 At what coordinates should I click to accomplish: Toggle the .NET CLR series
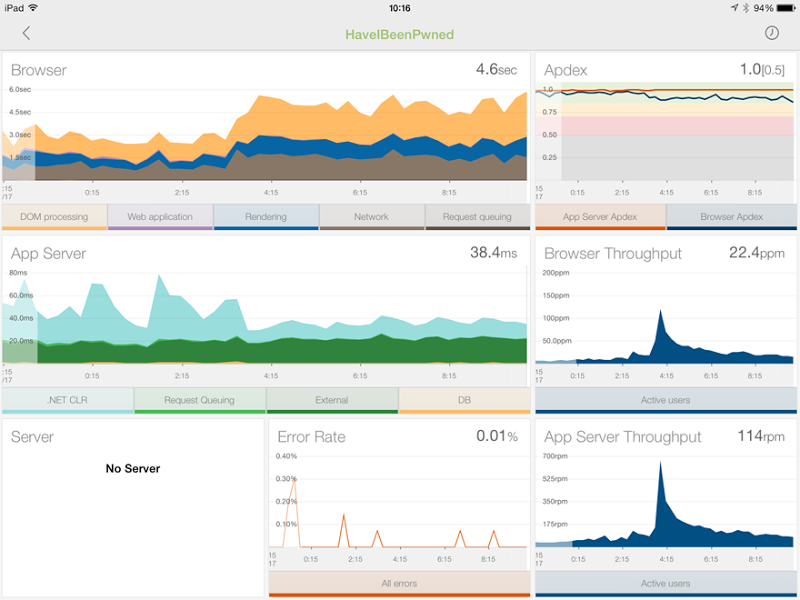[x=68, y=401]
